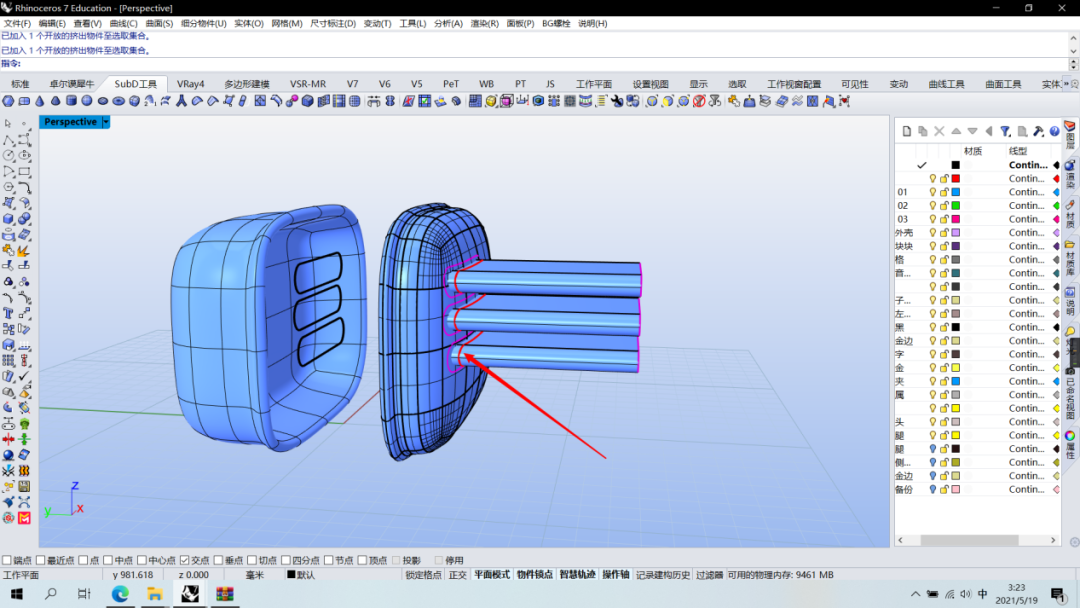Toggle 最近点 nearest-point osnap checkbox

point(40,560)
